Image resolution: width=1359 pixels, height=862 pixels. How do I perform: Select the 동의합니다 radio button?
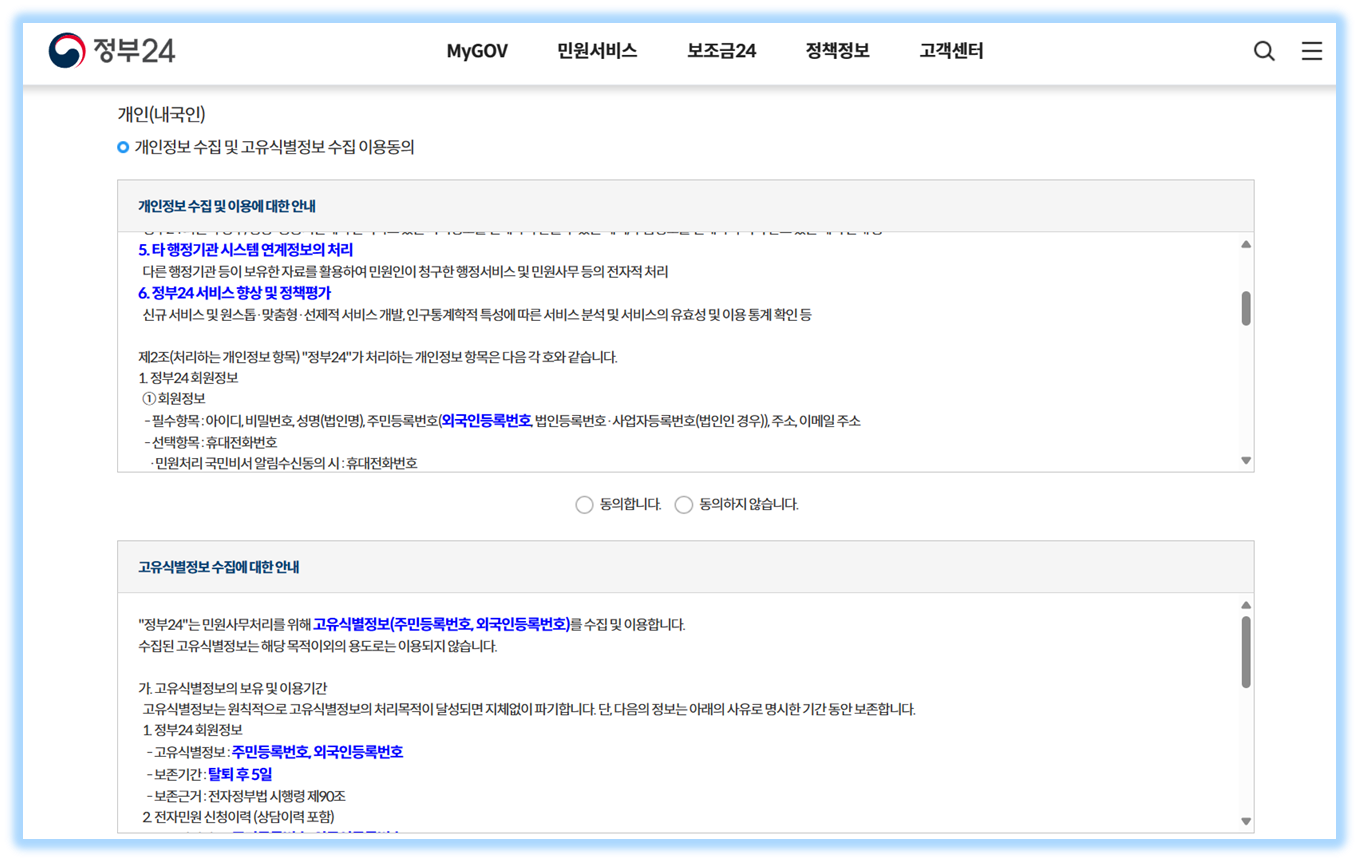[x=585, y=505]
